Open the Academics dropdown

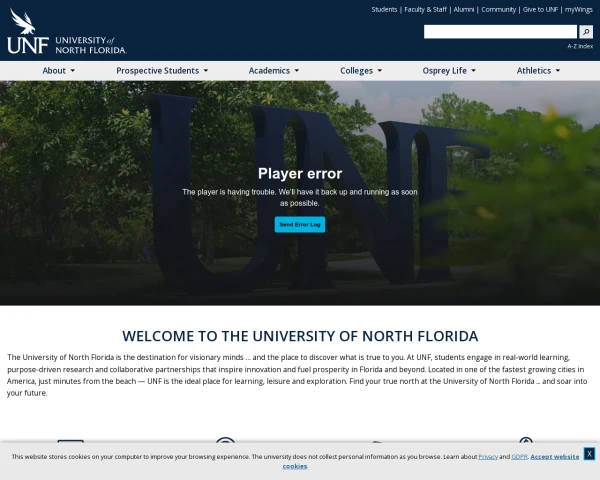click(x=274, y=71)
